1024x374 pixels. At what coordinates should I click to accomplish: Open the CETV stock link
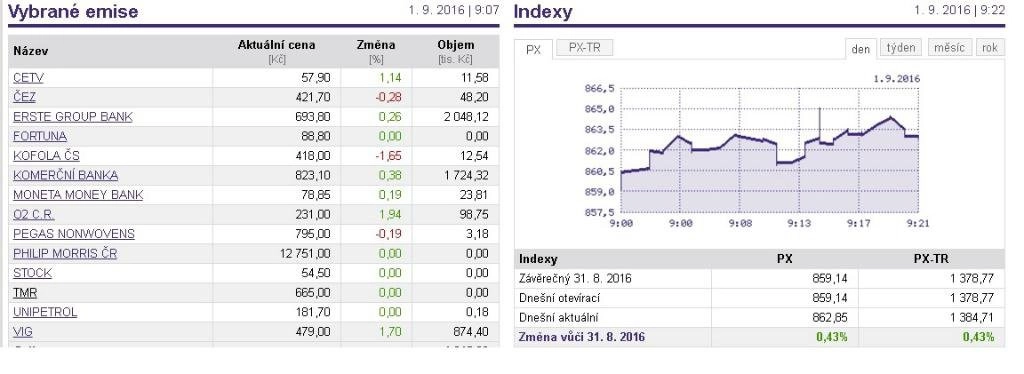(x=28, y=78)
